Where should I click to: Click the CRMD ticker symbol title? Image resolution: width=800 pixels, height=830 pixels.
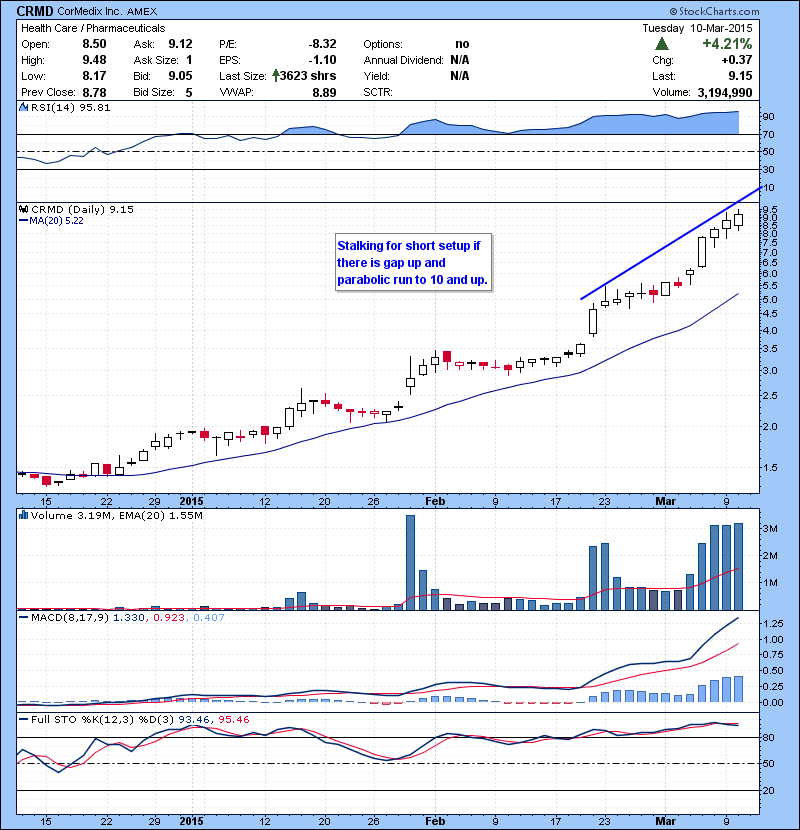pyautogui.click(x=35, y=11)
